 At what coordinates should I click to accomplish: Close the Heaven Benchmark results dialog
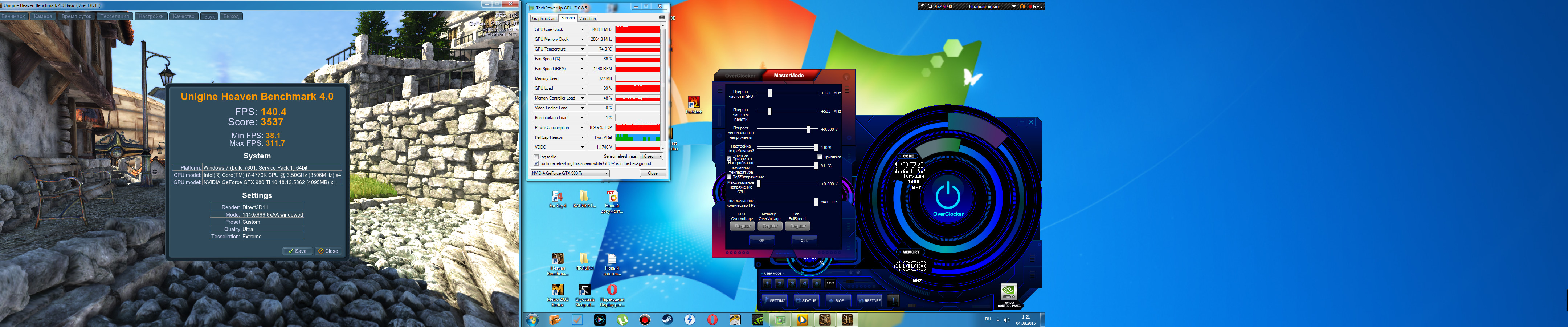coord(329,251)
